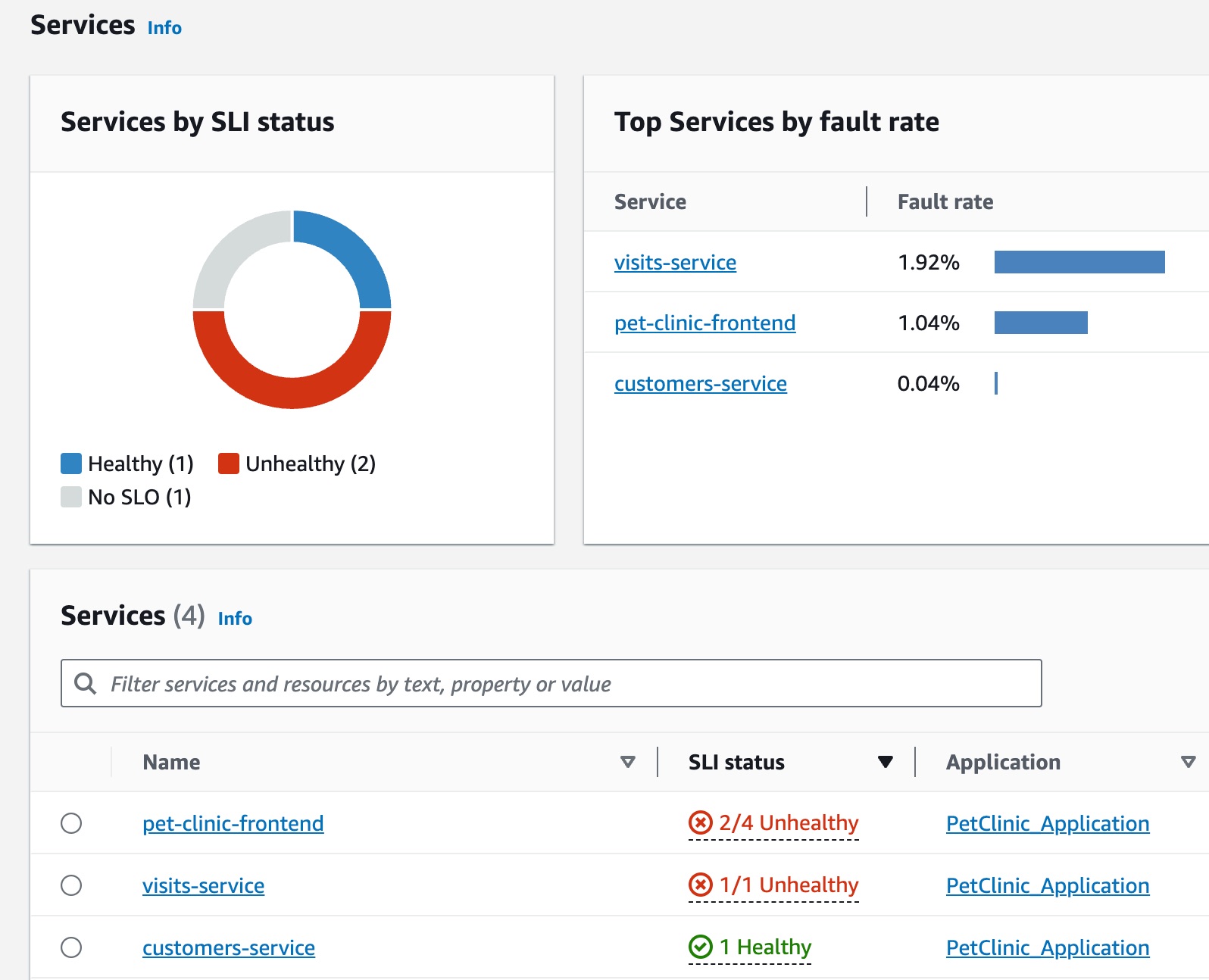
Task: Select the pet-clinic-frontend radio button
Action: pyautogui.click(x=71, y=823)
